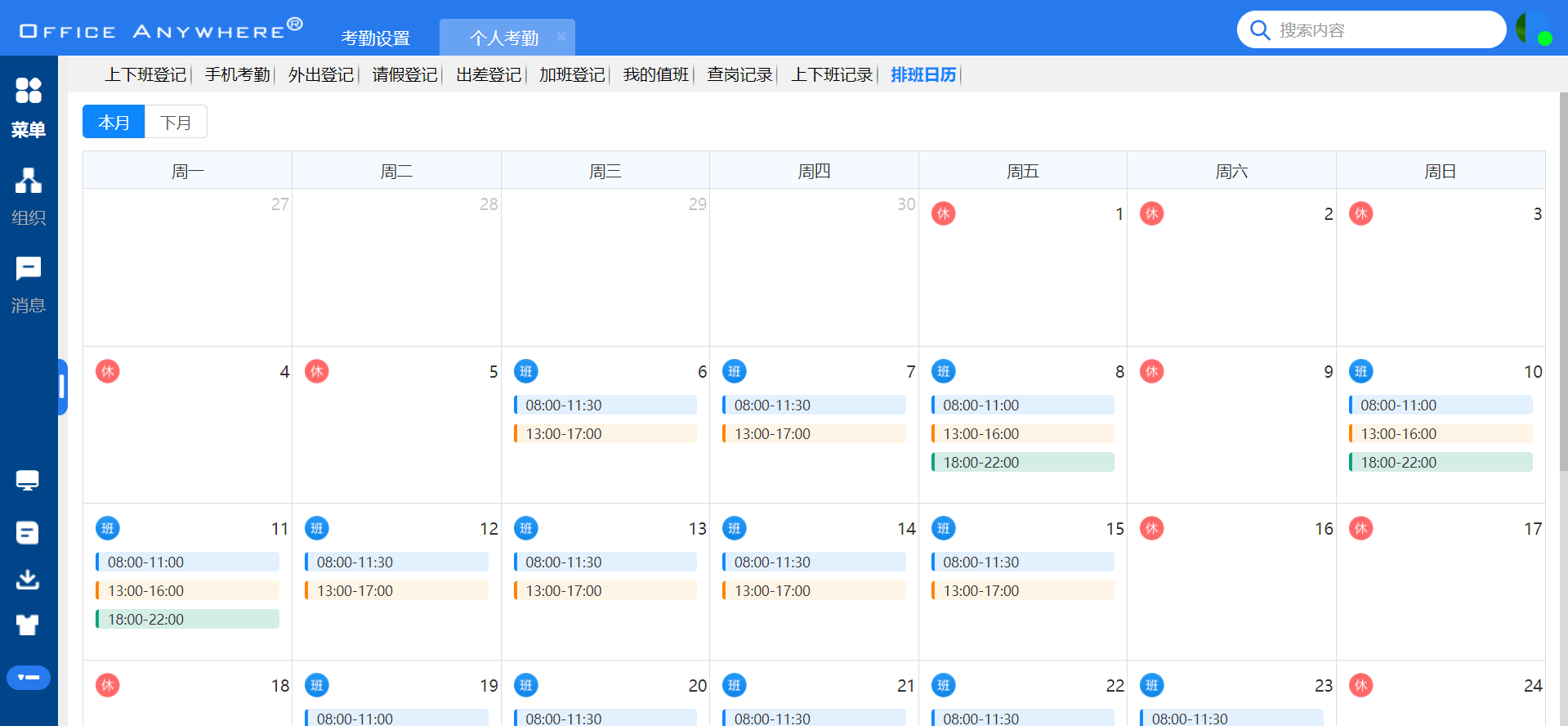Click the 班 shift badge on day 15
The height and width of the screenshot is (726, 1568).
click(944, 529)
